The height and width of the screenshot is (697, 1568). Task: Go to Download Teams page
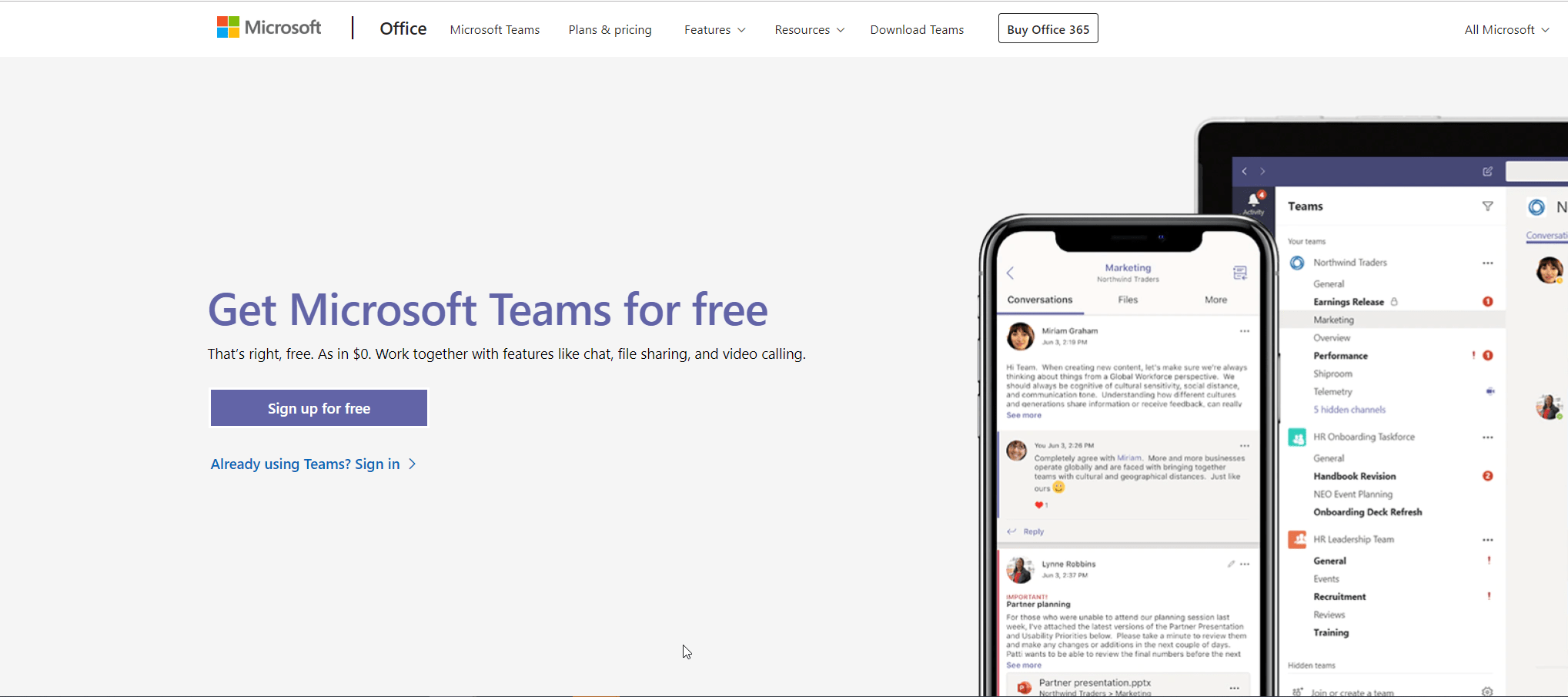coord(917,30)
